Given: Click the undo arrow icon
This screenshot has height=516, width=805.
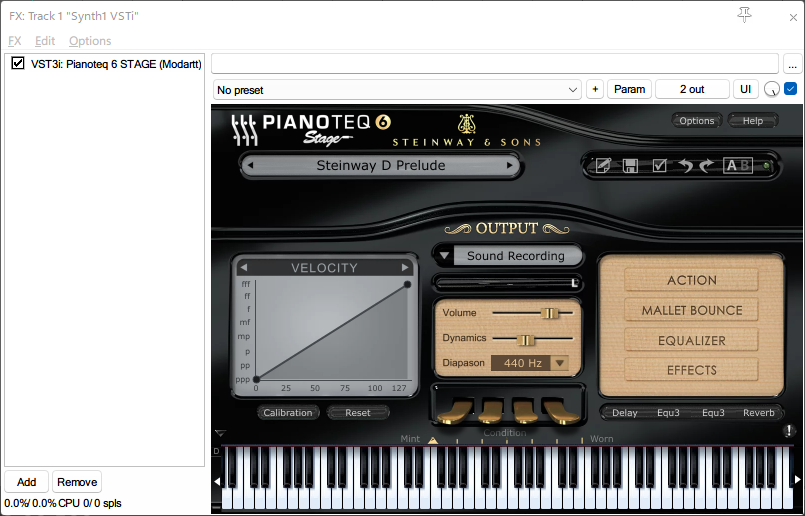Looking at the screenshot, I should click(685, 166).
